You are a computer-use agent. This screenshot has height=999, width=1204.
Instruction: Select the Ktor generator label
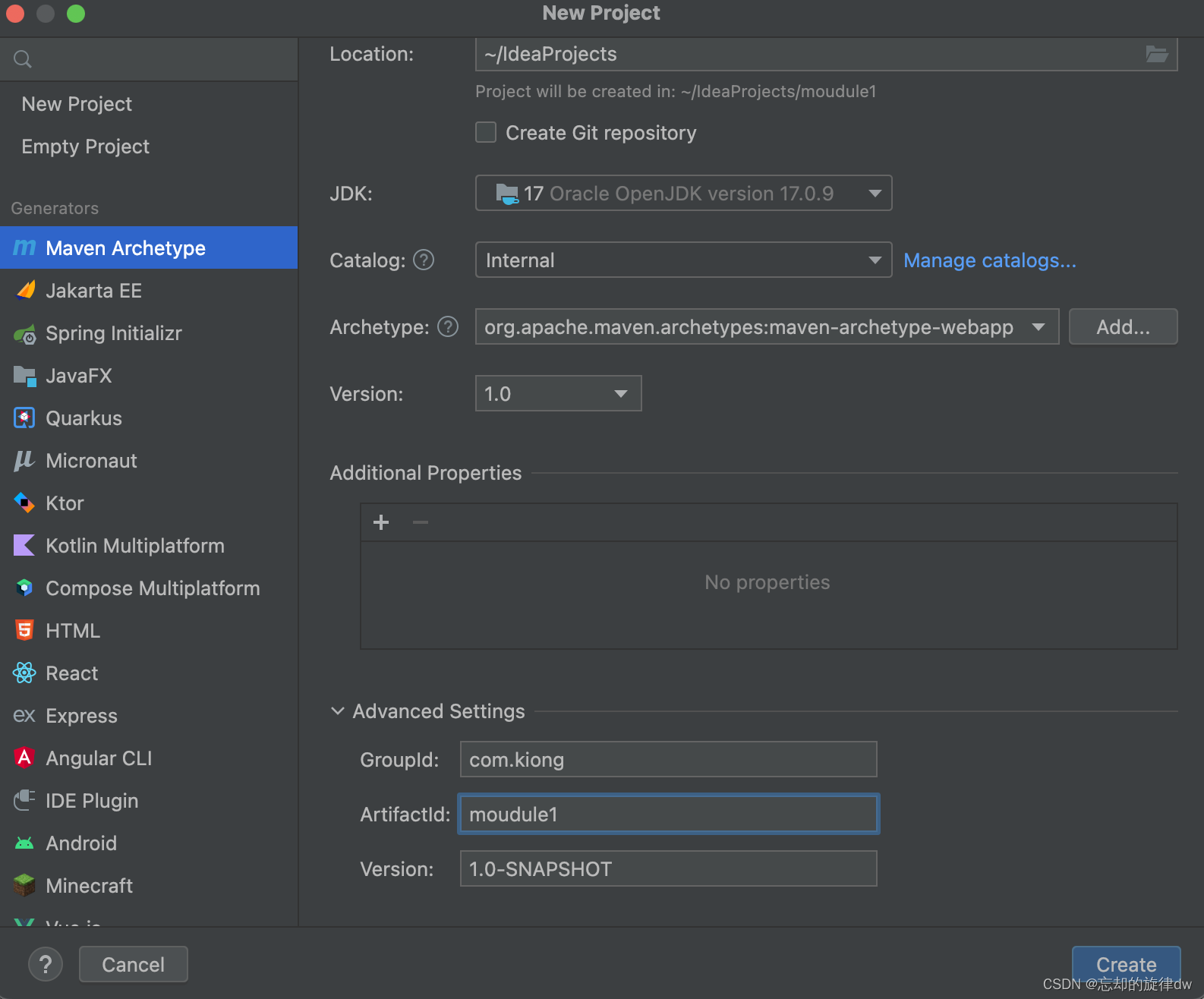65,503
